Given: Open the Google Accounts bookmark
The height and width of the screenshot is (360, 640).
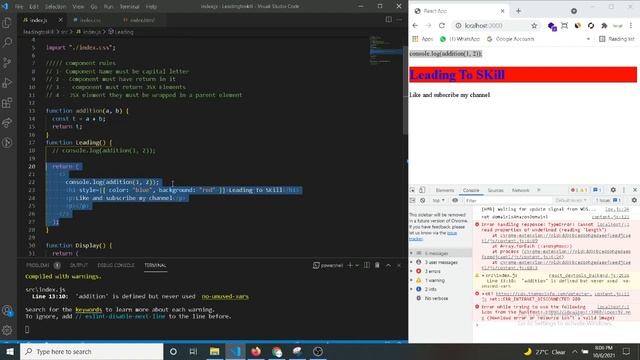Looking at the screenshot, I should (511, 39).
